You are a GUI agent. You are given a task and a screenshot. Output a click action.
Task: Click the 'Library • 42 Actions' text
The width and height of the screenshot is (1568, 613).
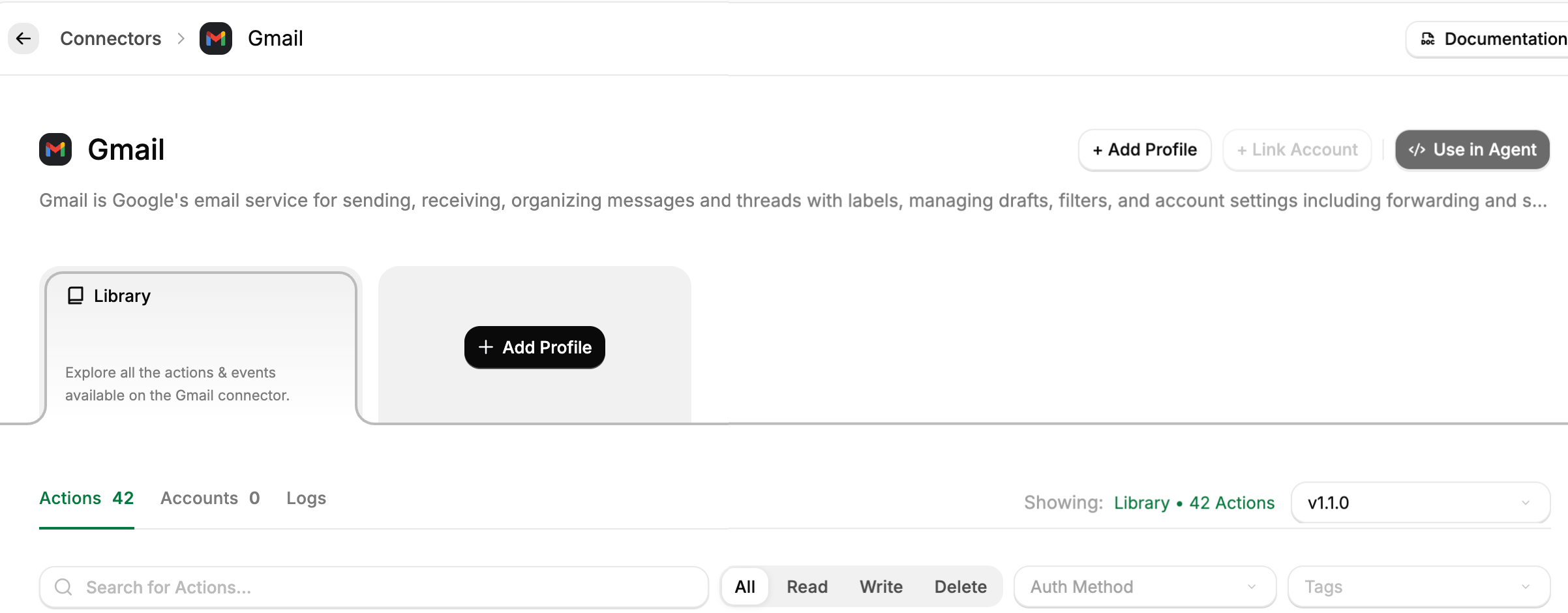[1194, 503]
